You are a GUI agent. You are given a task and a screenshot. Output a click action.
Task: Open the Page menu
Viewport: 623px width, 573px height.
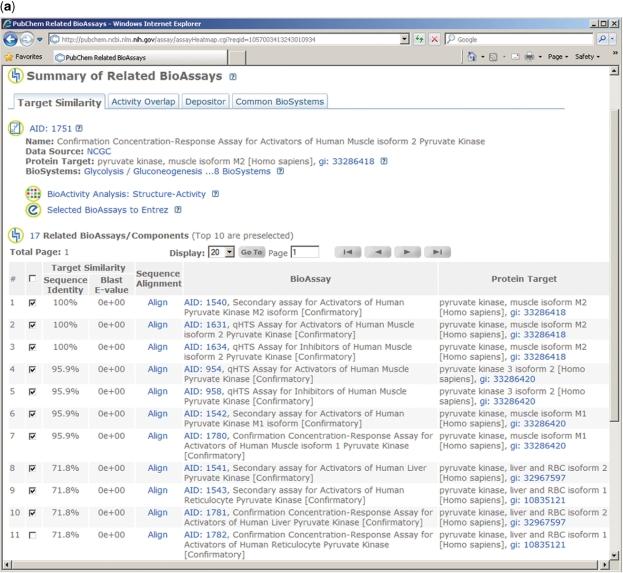point(558,57)
